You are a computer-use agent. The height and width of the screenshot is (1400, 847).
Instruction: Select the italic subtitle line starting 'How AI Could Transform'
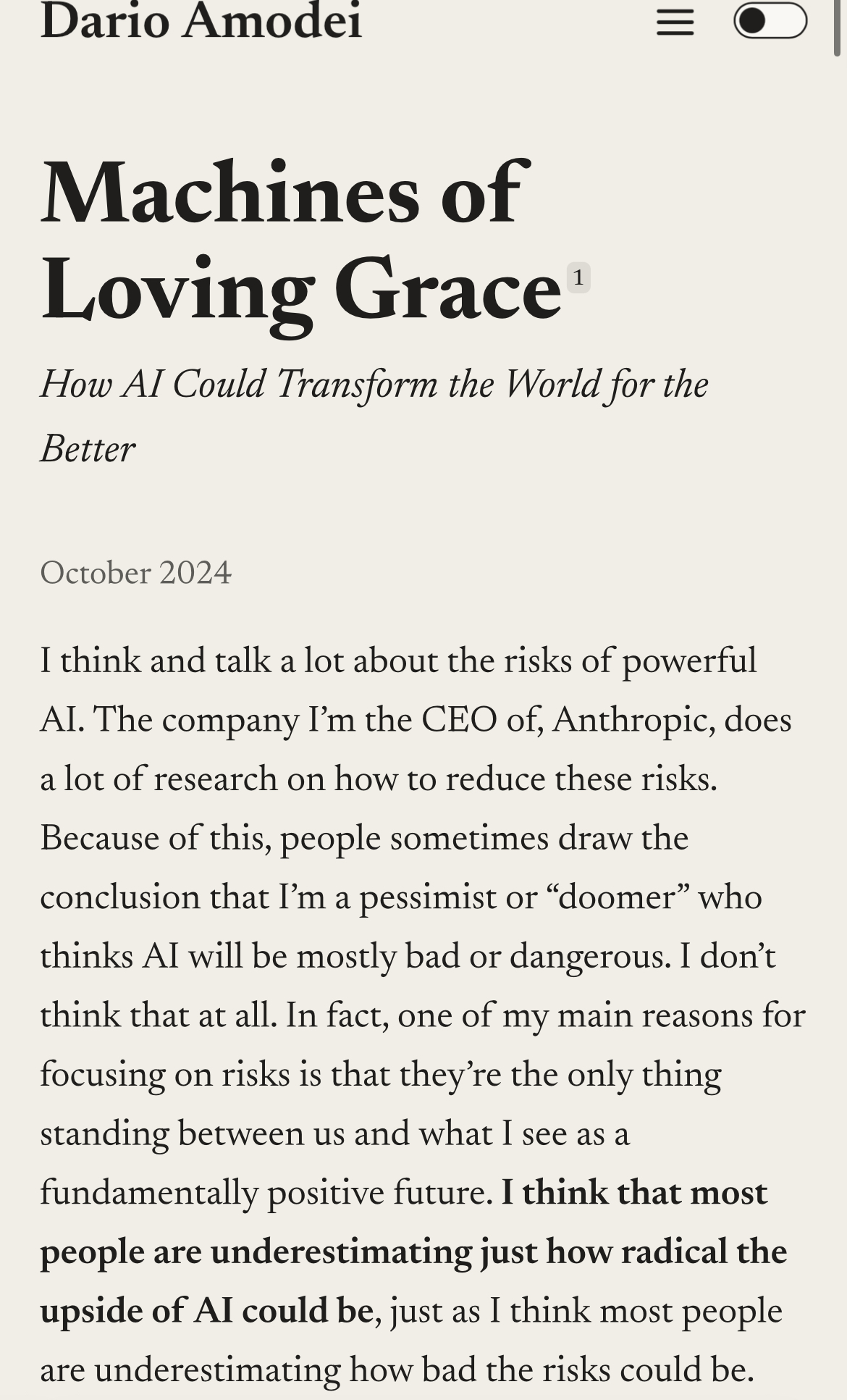coord(374,384)
